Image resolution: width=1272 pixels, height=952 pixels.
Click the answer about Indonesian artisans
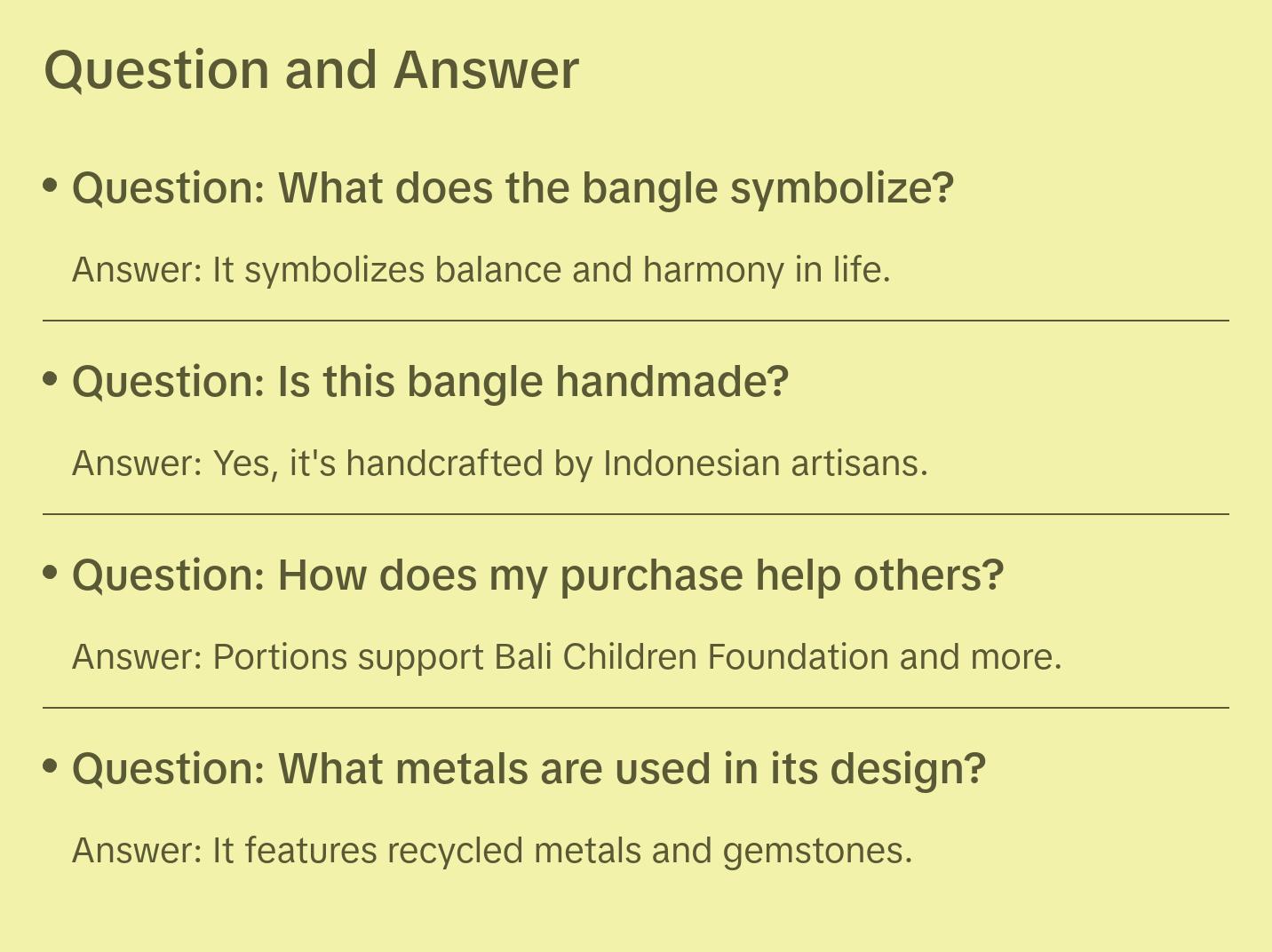click(499, 464)
